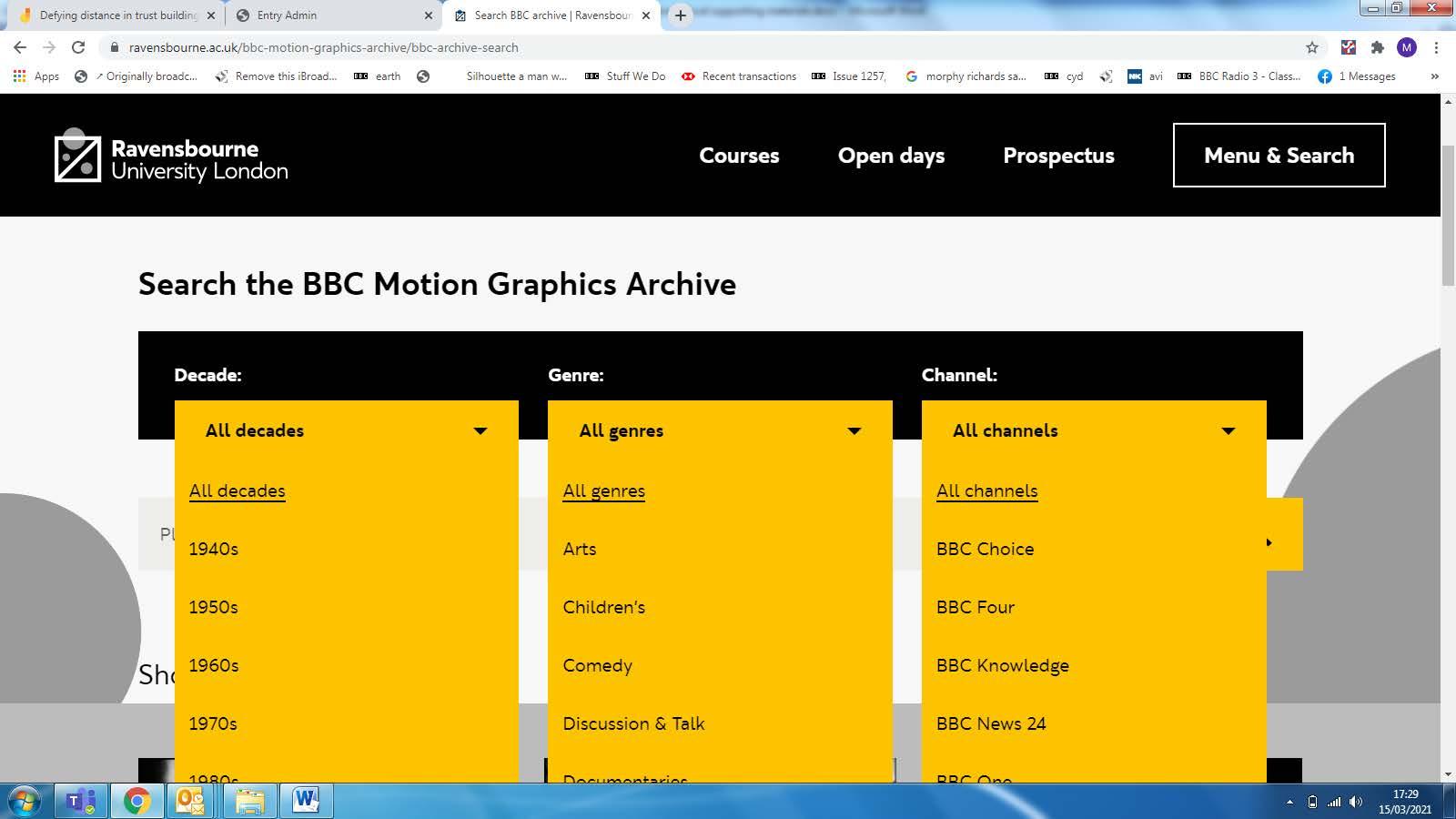Image resolution: width=1456 pixels, height=819 pixels.
Task: Click the browser forward arrow
Action: (49, 47)
